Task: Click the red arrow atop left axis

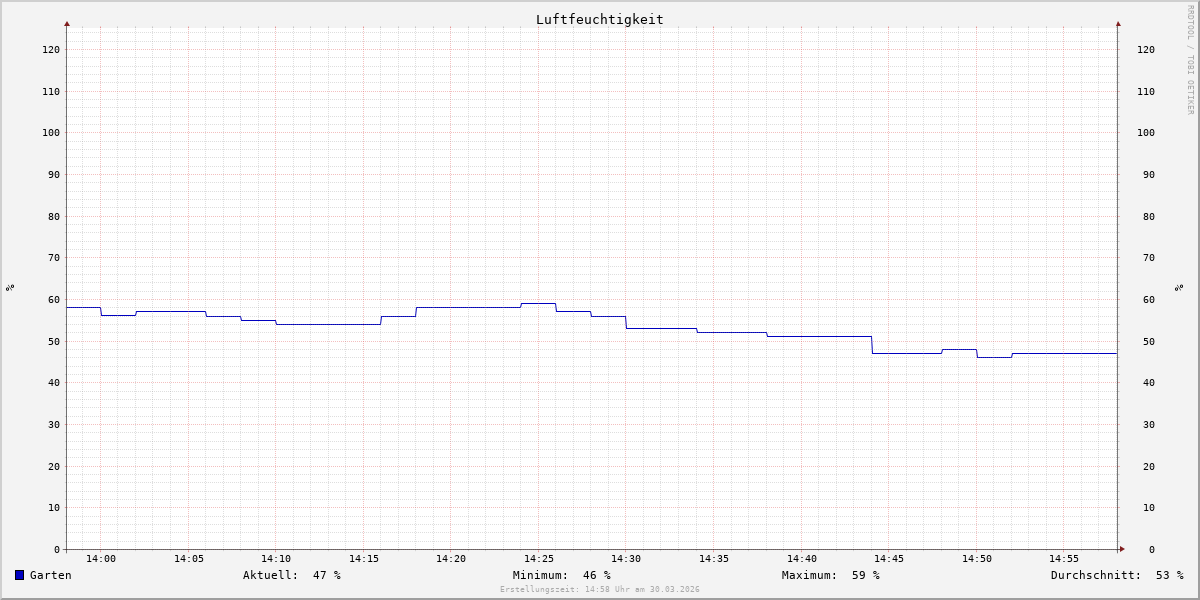Action: point(67,23)
